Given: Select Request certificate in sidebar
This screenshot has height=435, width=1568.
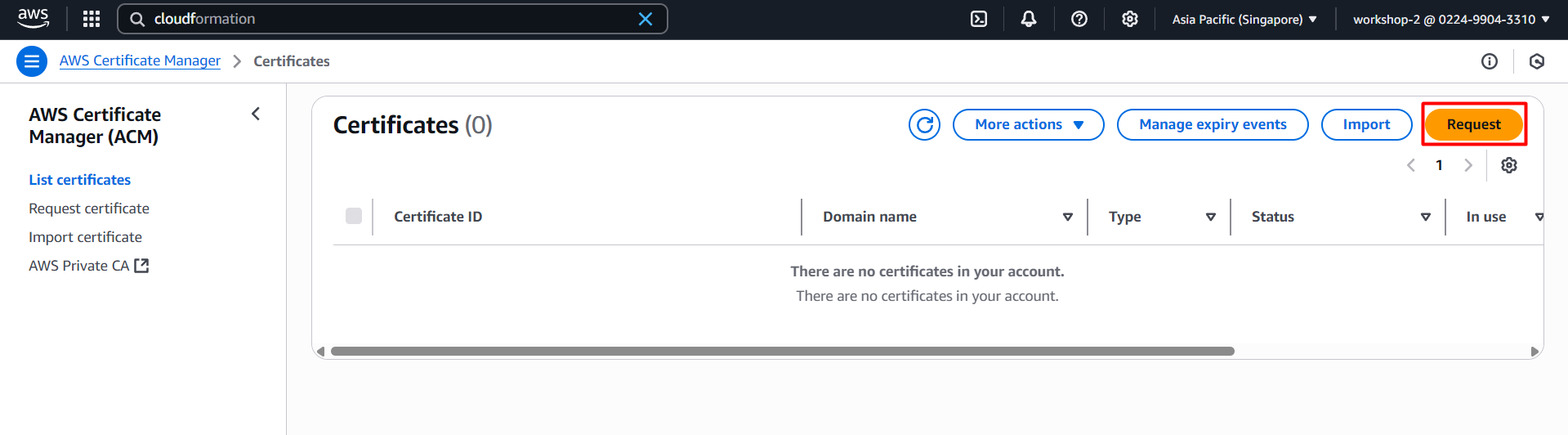Looking at the screenshot, I should pos(89,209).
